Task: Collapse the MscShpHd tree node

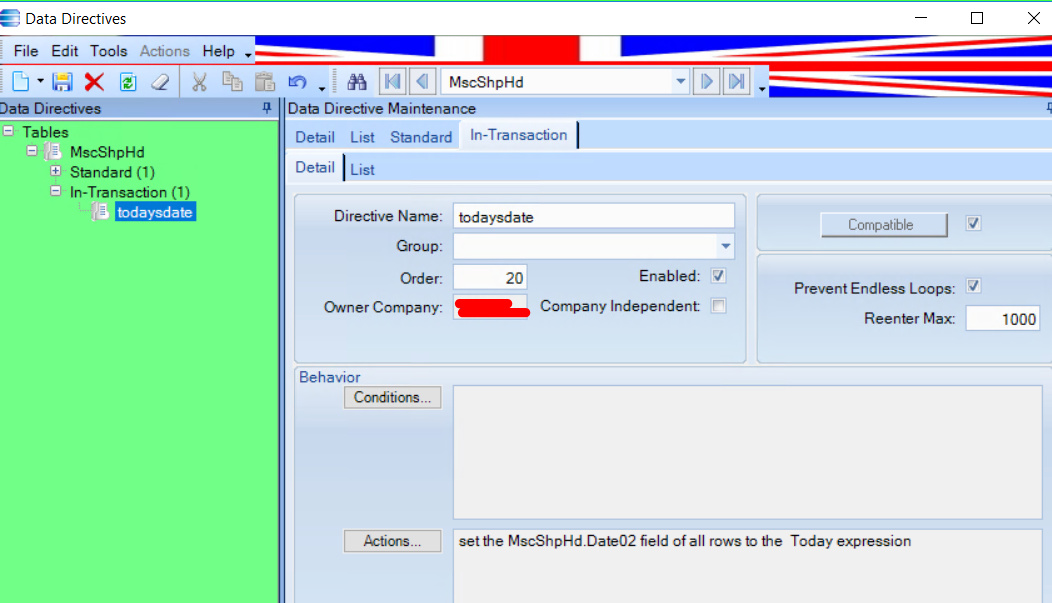Action: pos(32,151)
